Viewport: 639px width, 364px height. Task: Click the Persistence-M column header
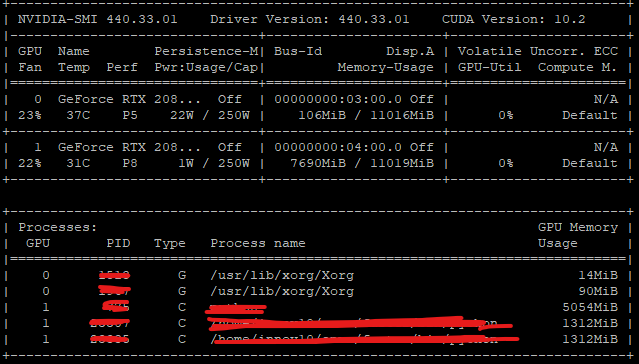tap(206, 51)
